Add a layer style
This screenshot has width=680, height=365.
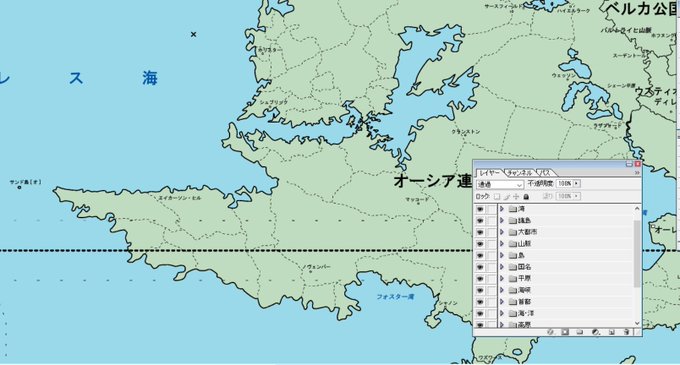point(551,332)
